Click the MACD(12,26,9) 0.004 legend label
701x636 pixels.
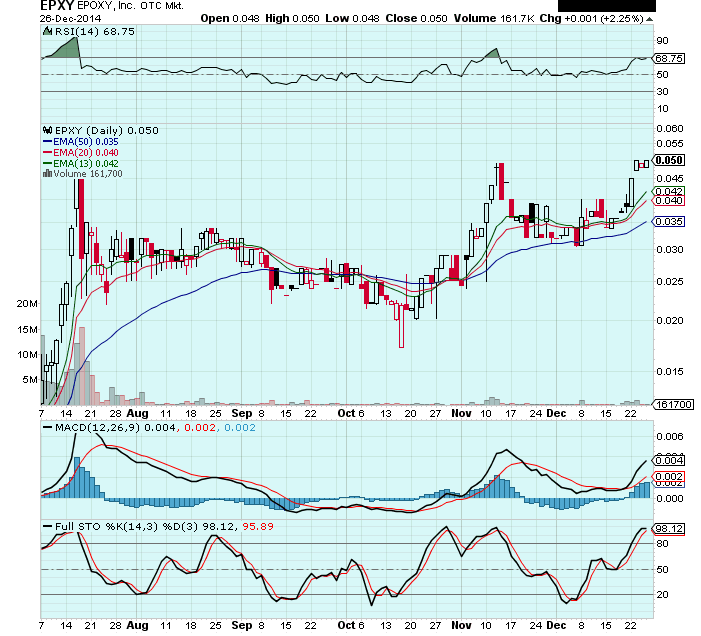tap(115, 428)
